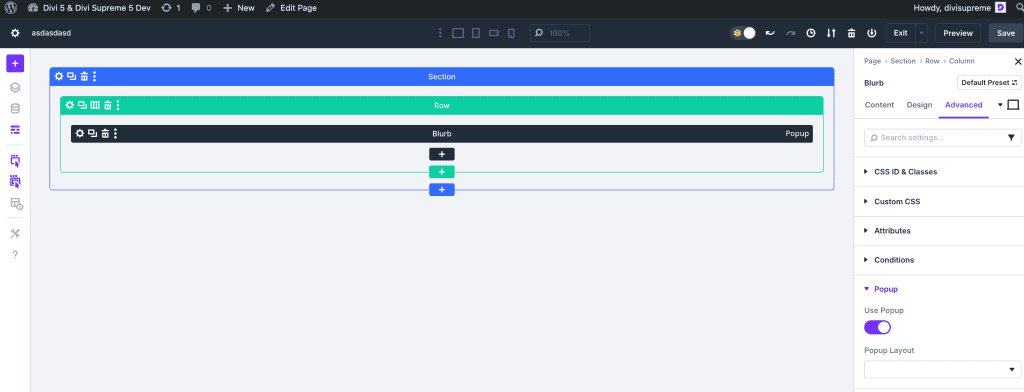1024x392 pixels.
Task: Click the 100% zoom field
Action: tap(560, 33)
